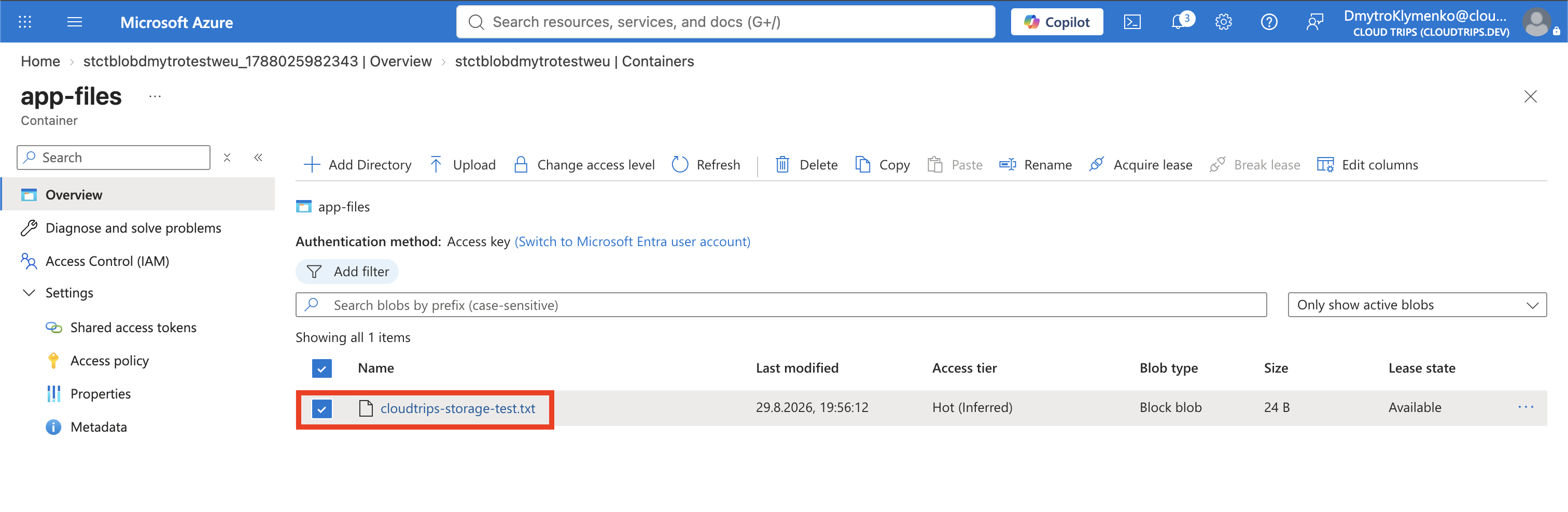The width and height of the screenshot is (1568, 512).
Task: Click Change access level
Action: (x=584, y=165)
